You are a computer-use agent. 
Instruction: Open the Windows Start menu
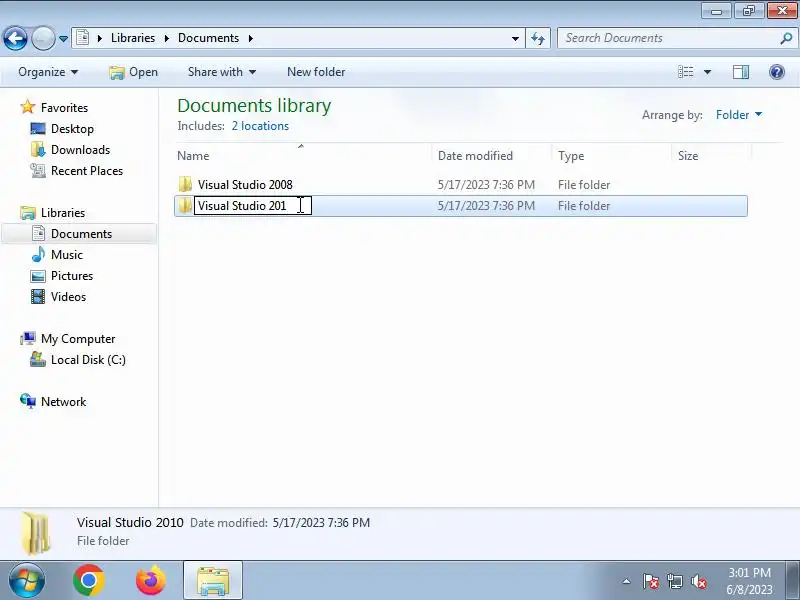(x=27, y=580)
